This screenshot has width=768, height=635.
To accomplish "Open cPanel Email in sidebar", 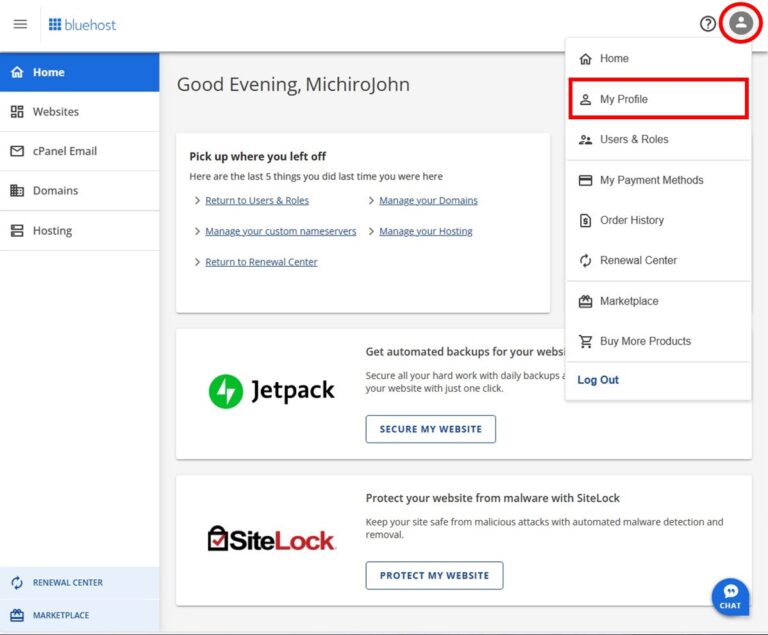I will [x=79, y=151].
